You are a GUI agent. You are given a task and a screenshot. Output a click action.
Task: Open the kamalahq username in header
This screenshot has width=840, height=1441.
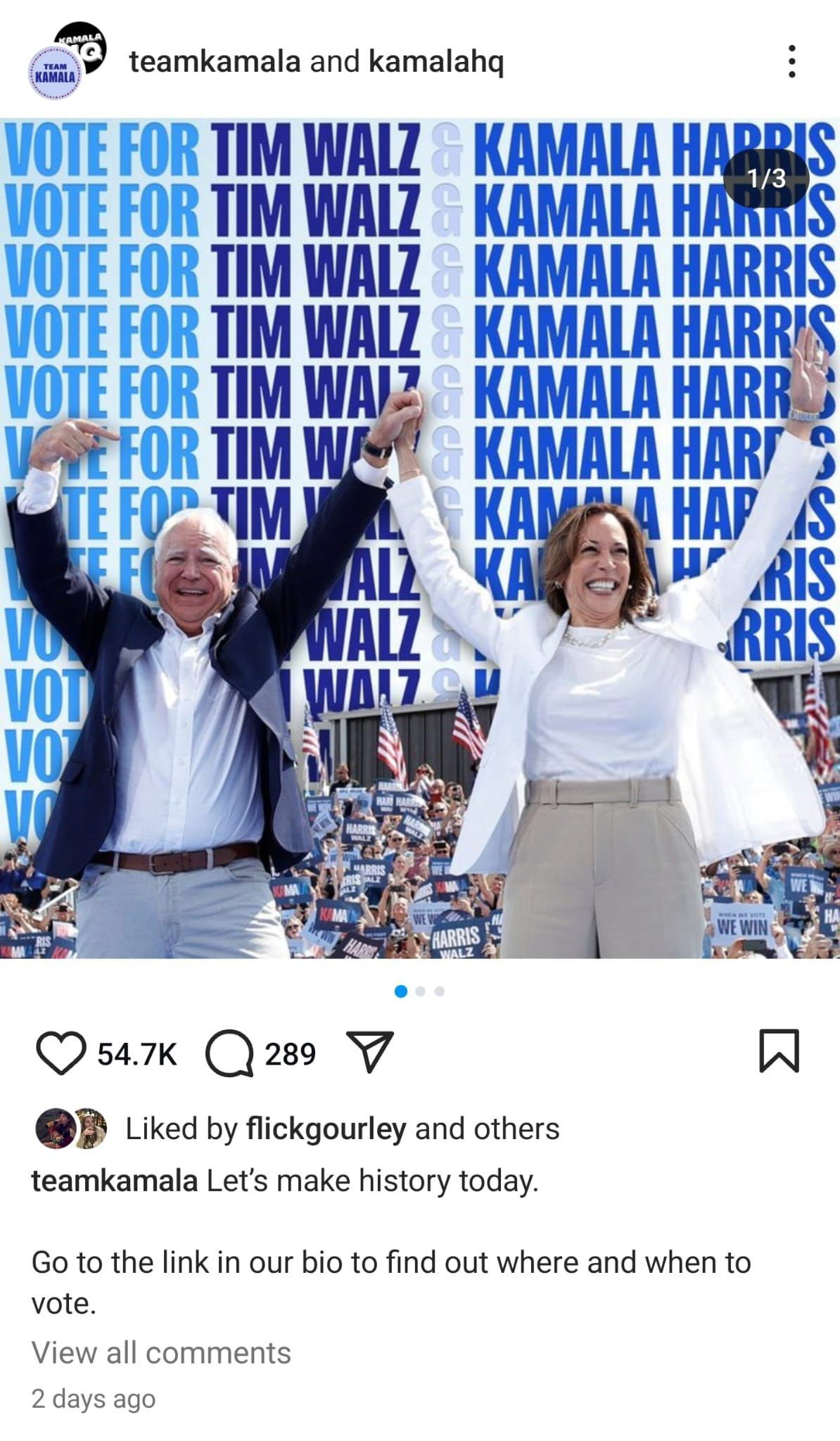point(436,61)
